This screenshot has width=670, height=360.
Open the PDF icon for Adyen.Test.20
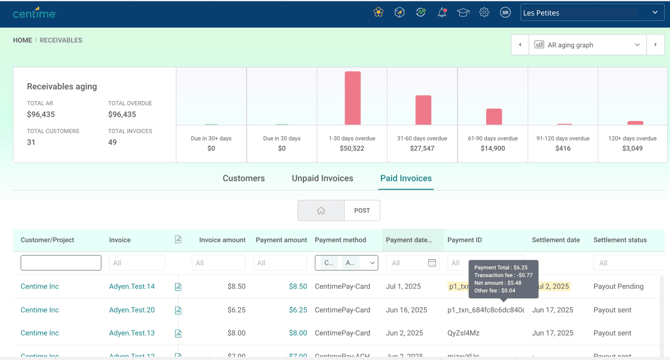178,310
